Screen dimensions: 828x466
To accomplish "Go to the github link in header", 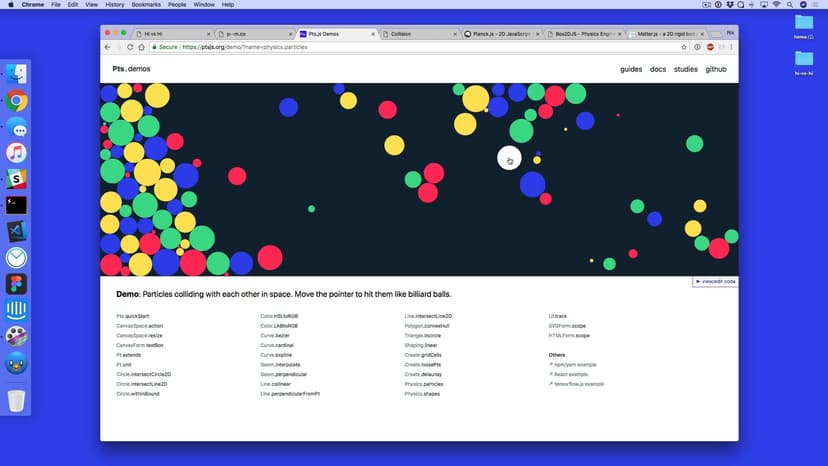I will 715,69.
